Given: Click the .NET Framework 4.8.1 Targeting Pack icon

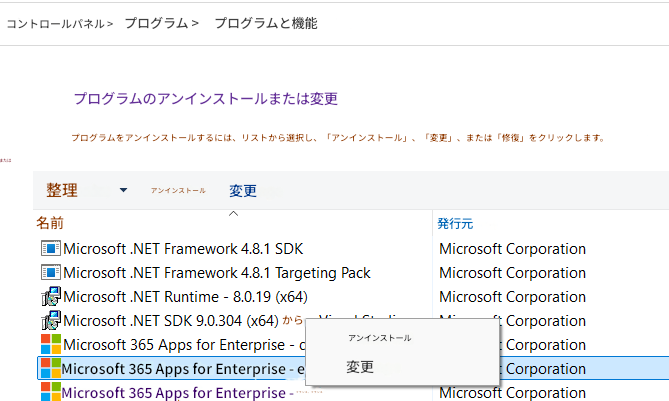Looking at the screenshot, I should click(51, 272).
